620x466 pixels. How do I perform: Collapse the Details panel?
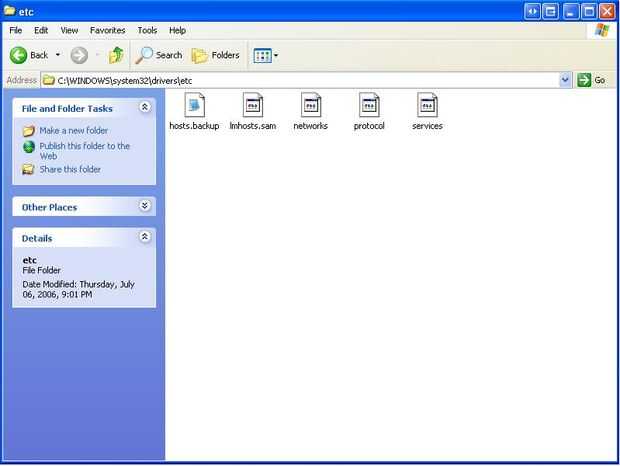click(145, 237)
